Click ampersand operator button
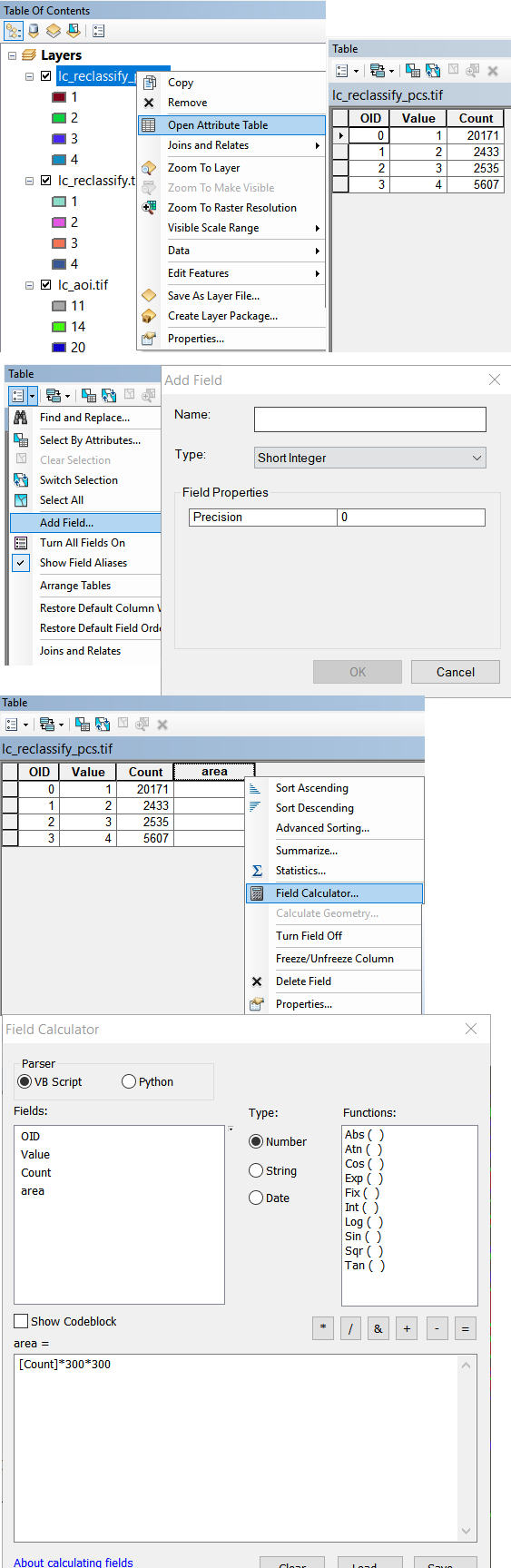The image size is (511, 1568). [378, 1328]
